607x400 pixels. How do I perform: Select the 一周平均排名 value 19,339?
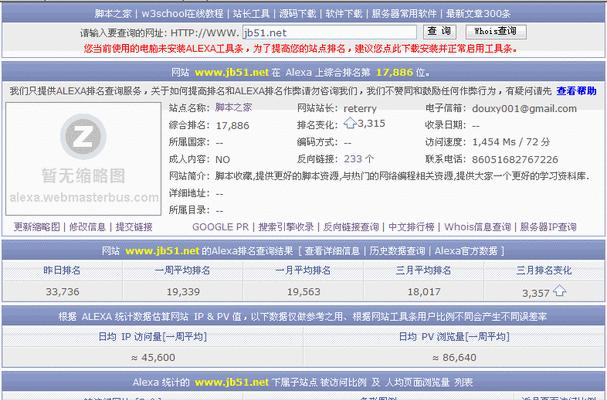[x=183, y=292]
